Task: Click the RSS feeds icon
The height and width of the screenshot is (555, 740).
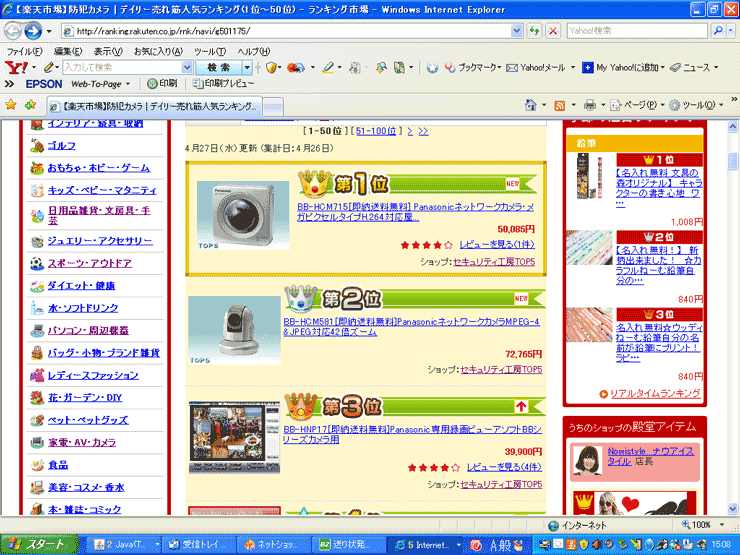Action: click(x=560, y=106)
